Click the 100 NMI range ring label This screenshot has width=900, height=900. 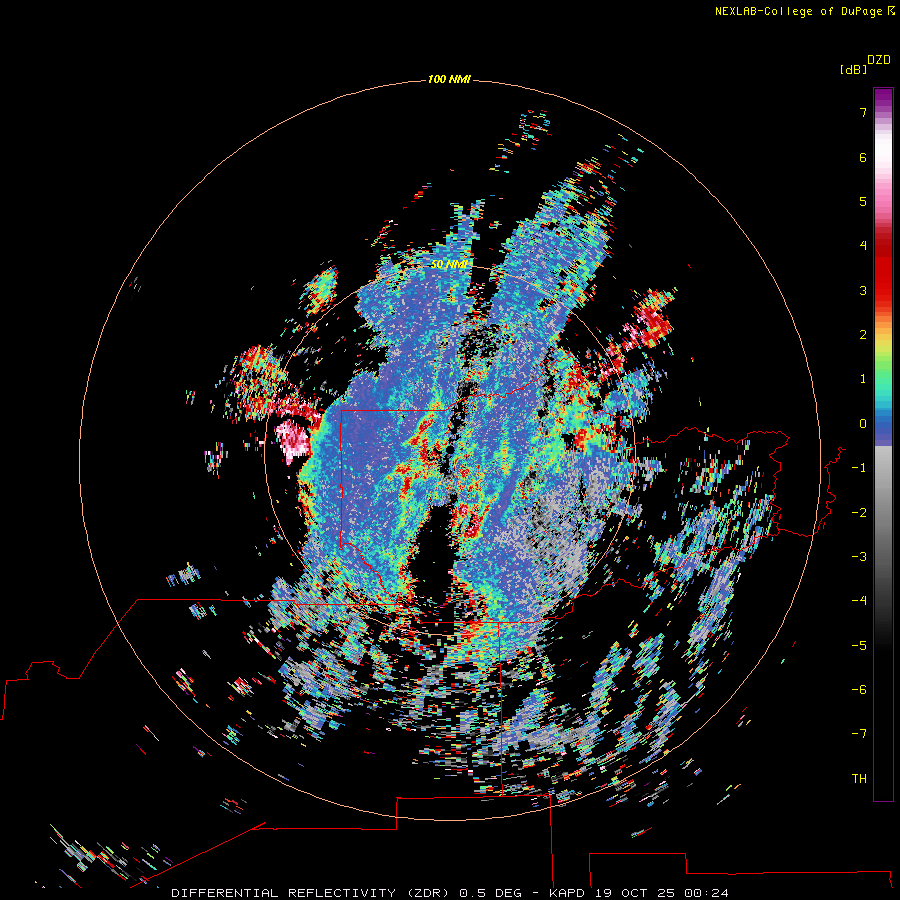449,79
